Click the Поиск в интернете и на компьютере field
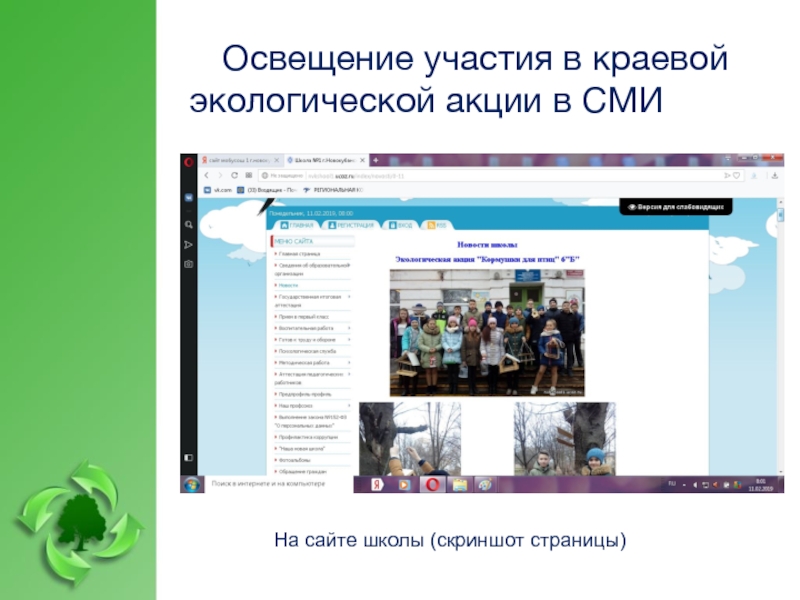 279,484
